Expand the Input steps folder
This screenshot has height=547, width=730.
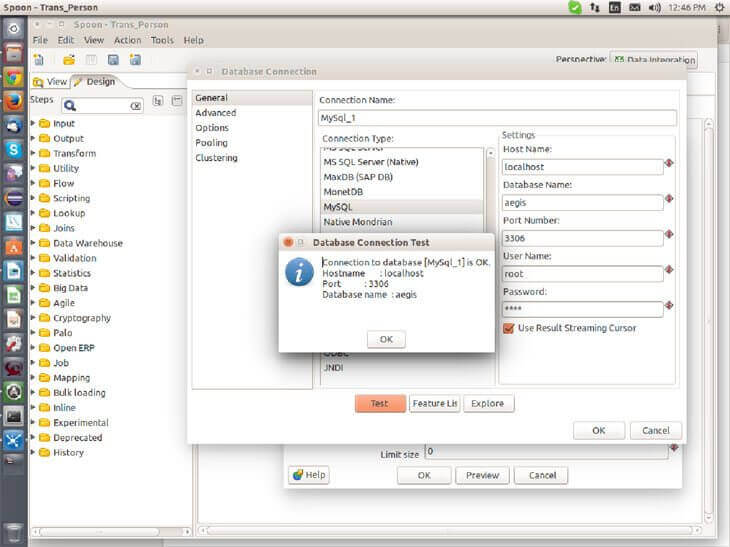tap(33, 123)
